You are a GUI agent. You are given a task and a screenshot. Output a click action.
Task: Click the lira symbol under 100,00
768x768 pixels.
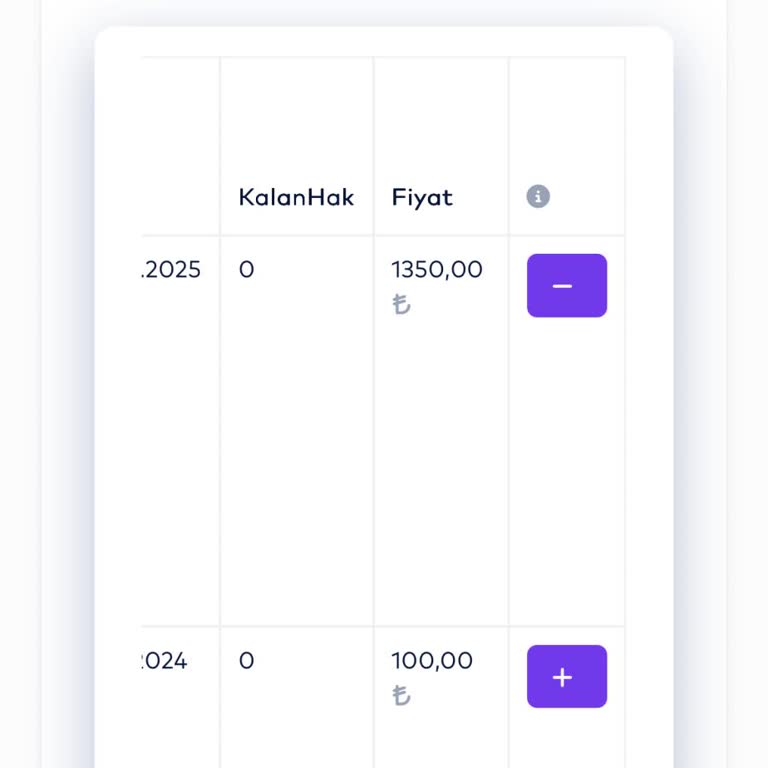click(402, 695)
